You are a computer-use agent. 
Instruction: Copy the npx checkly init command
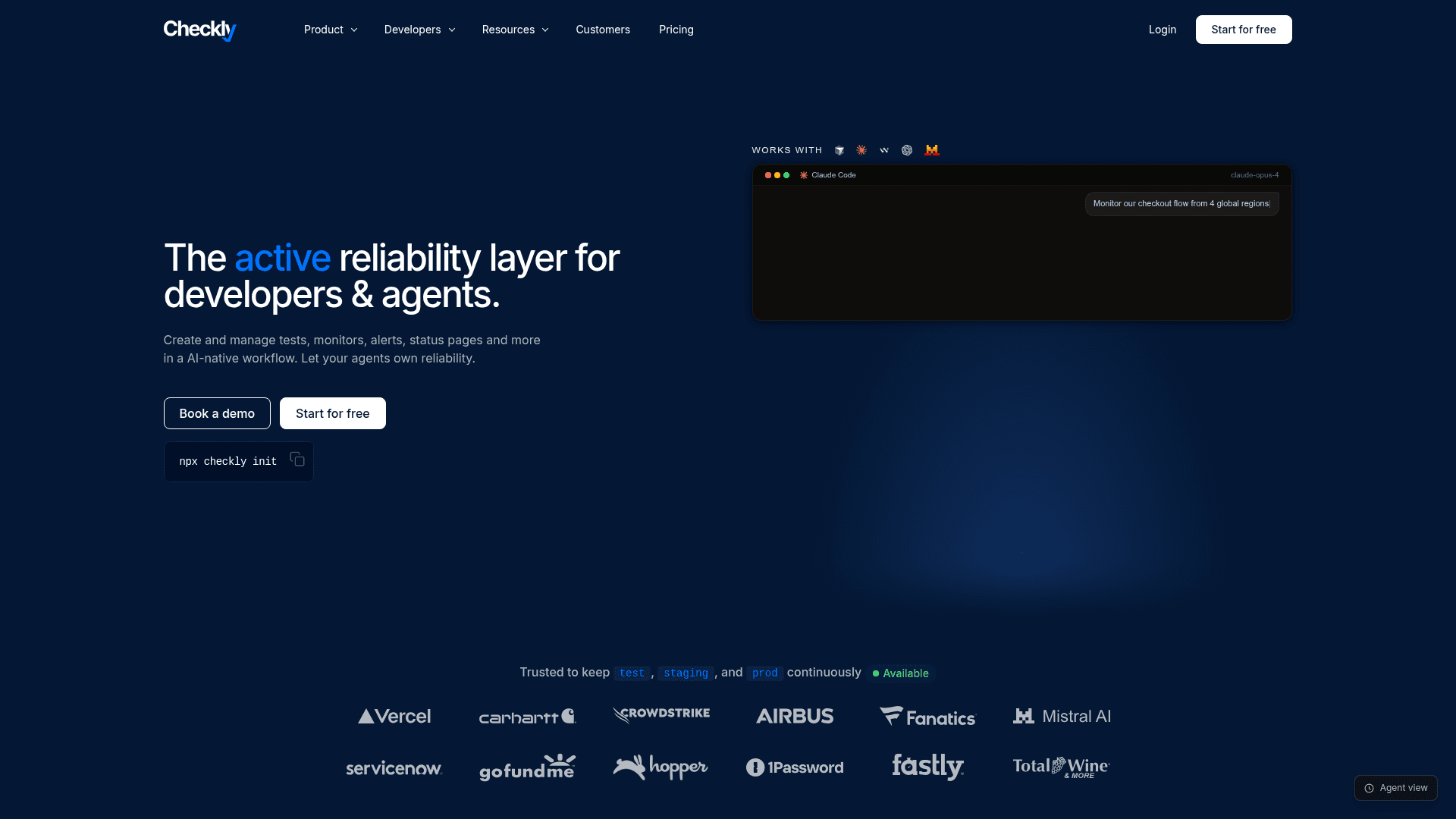297,460
